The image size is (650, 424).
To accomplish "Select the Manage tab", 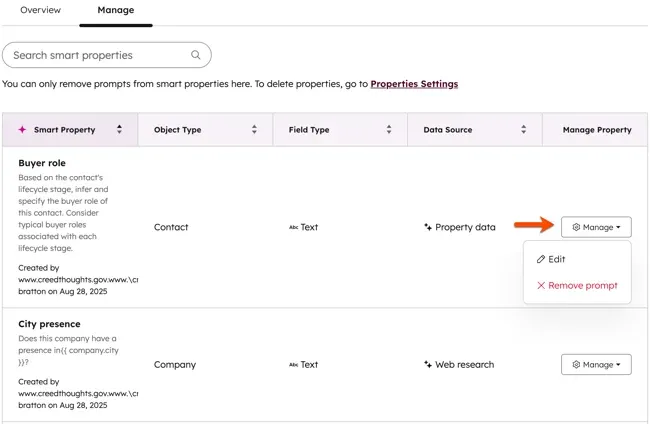I will (115, 10).
